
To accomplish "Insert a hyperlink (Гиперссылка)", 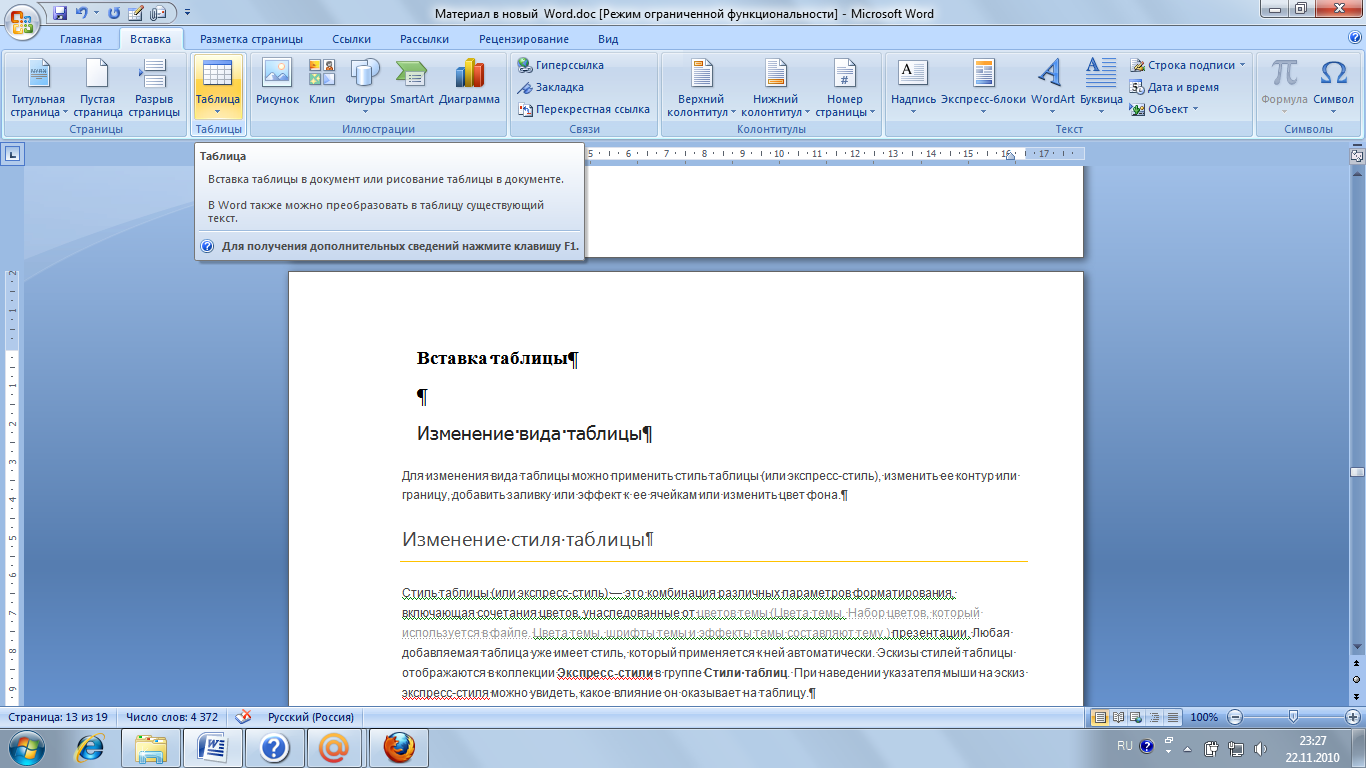I will [561, 65].
